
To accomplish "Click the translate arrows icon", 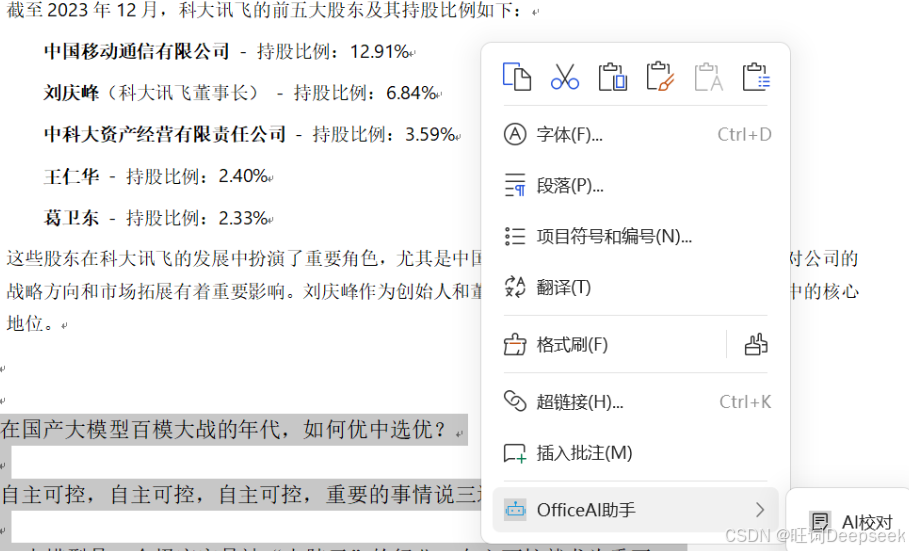I will pos(515,287).
